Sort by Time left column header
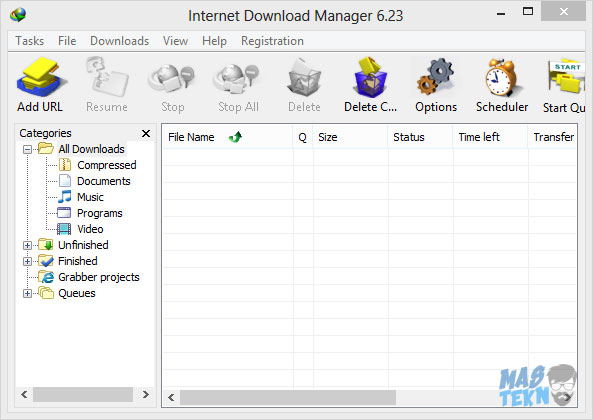The width and height of the screenshot is (593, 420). click(x=490, y=137)
